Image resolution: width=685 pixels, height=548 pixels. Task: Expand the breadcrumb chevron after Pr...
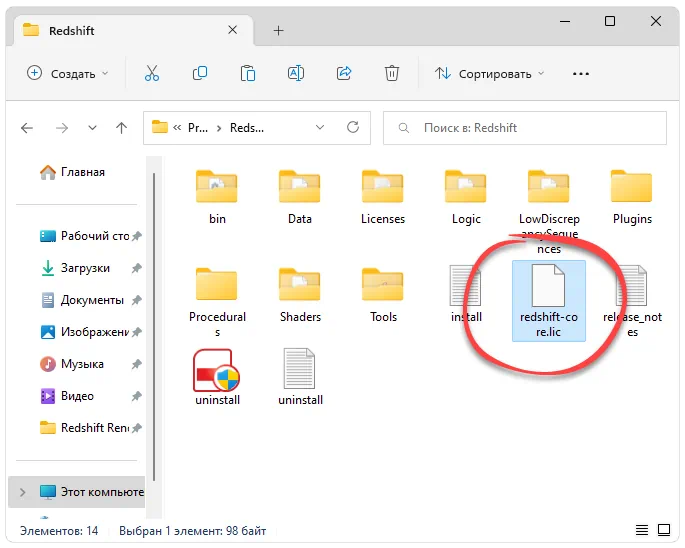pyautogui.click(x=219, y=128)
